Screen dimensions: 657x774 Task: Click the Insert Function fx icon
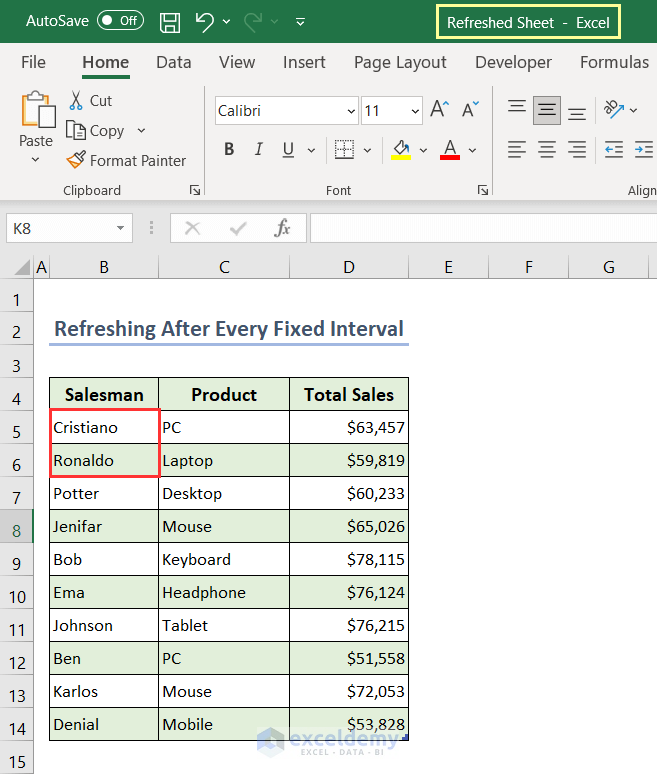click(283, 228)
